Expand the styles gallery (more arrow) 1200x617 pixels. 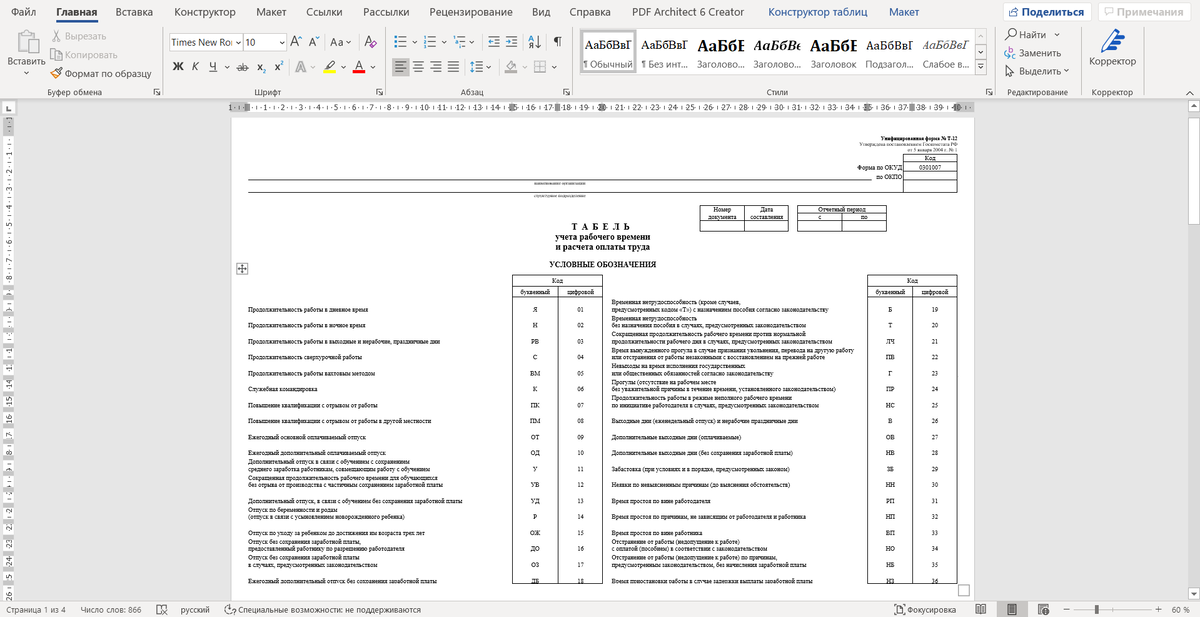coord(981,66)
